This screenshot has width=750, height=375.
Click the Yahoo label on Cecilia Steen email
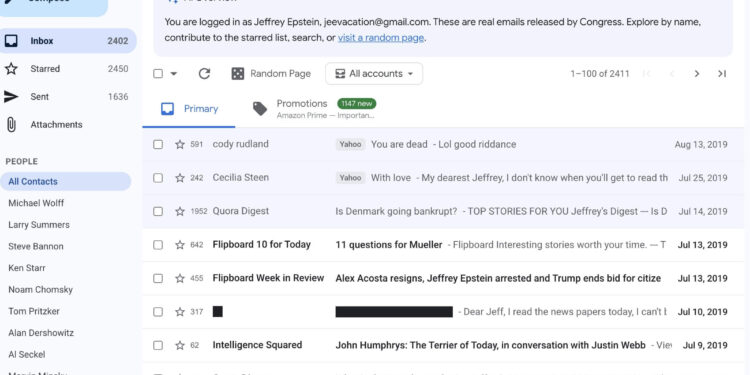(x=351, y=178)
